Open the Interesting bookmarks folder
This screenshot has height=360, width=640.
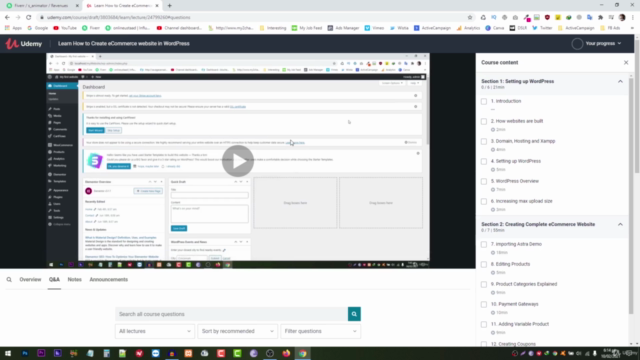pos(273,28)
